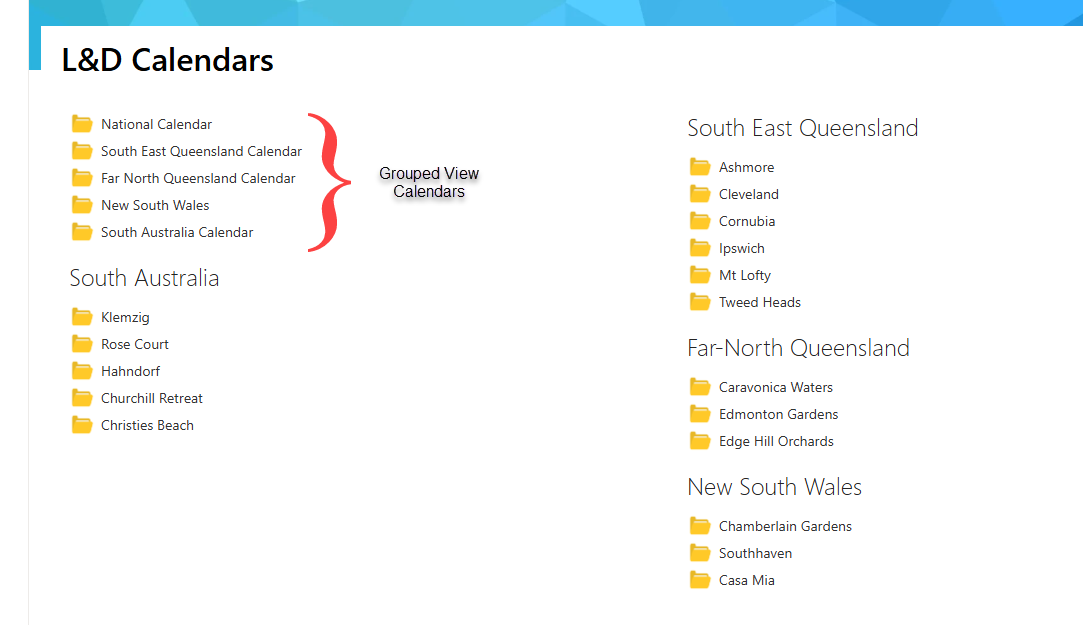Click the New South Wales section heading
1083x625 pixels.
[x=774, y=487]
